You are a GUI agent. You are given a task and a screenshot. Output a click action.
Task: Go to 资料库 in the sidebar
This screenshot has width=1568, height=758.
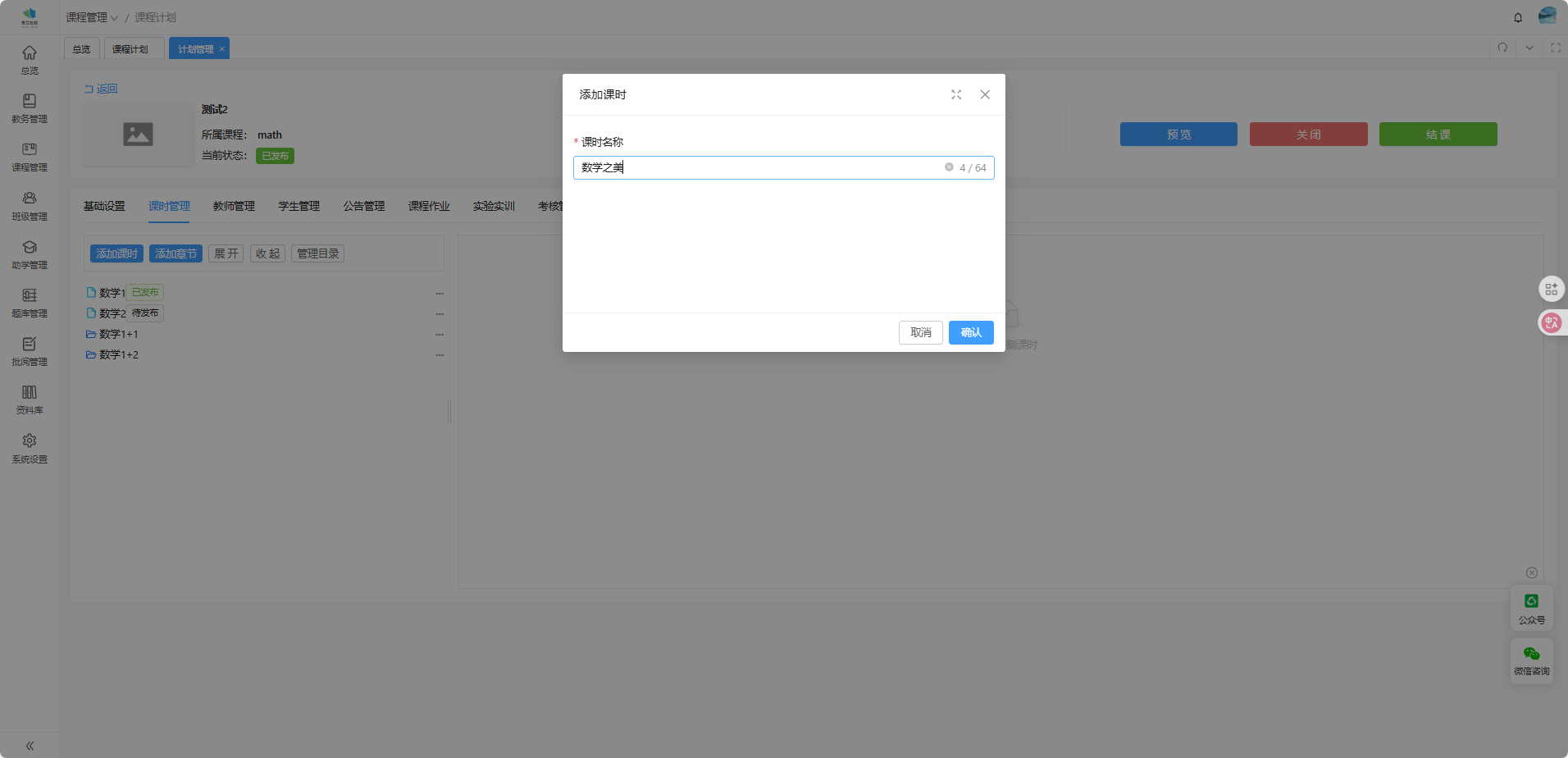[x=30, y=400]
